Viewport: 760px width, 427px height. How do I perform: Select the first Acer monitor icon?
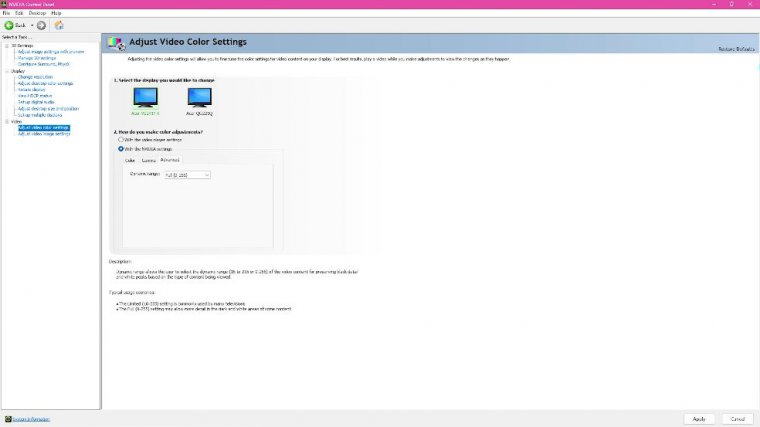(x=146, y=96)
